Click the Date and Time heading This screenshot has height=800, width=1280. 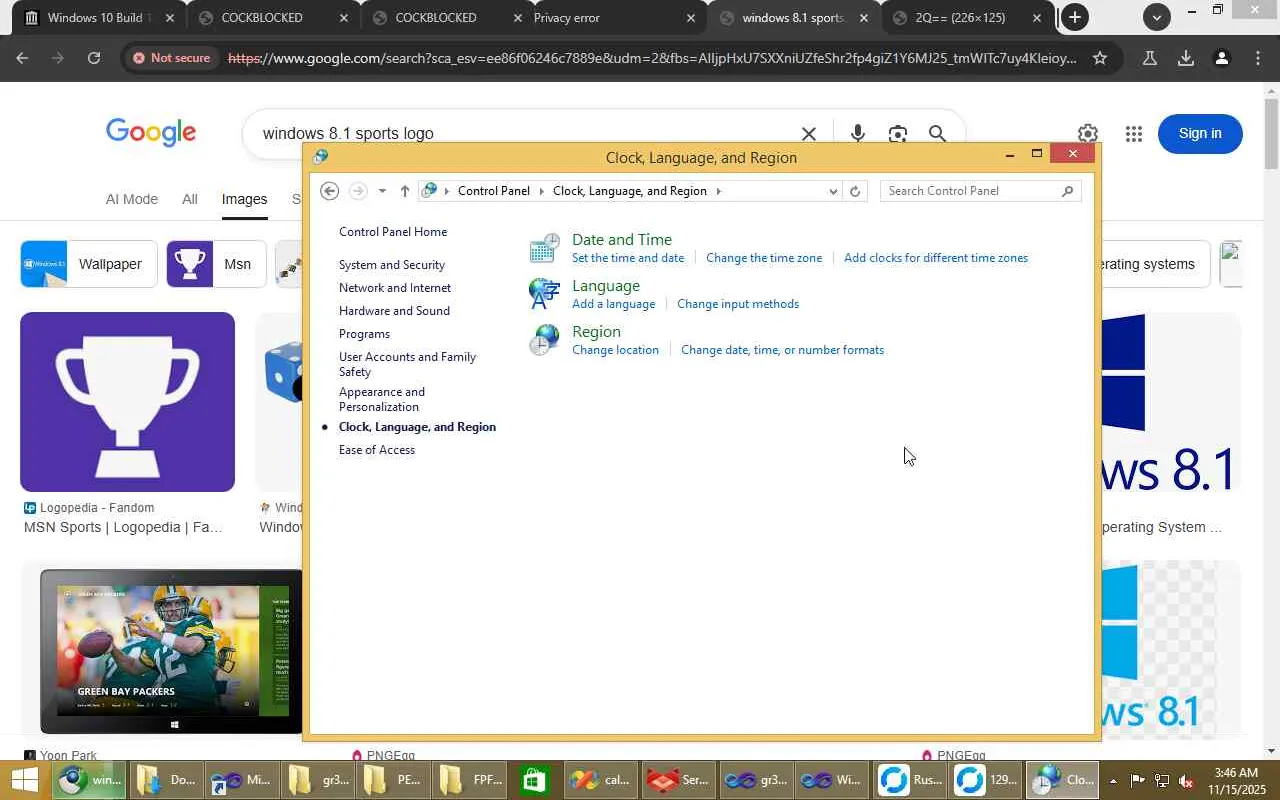pos(622,240)
